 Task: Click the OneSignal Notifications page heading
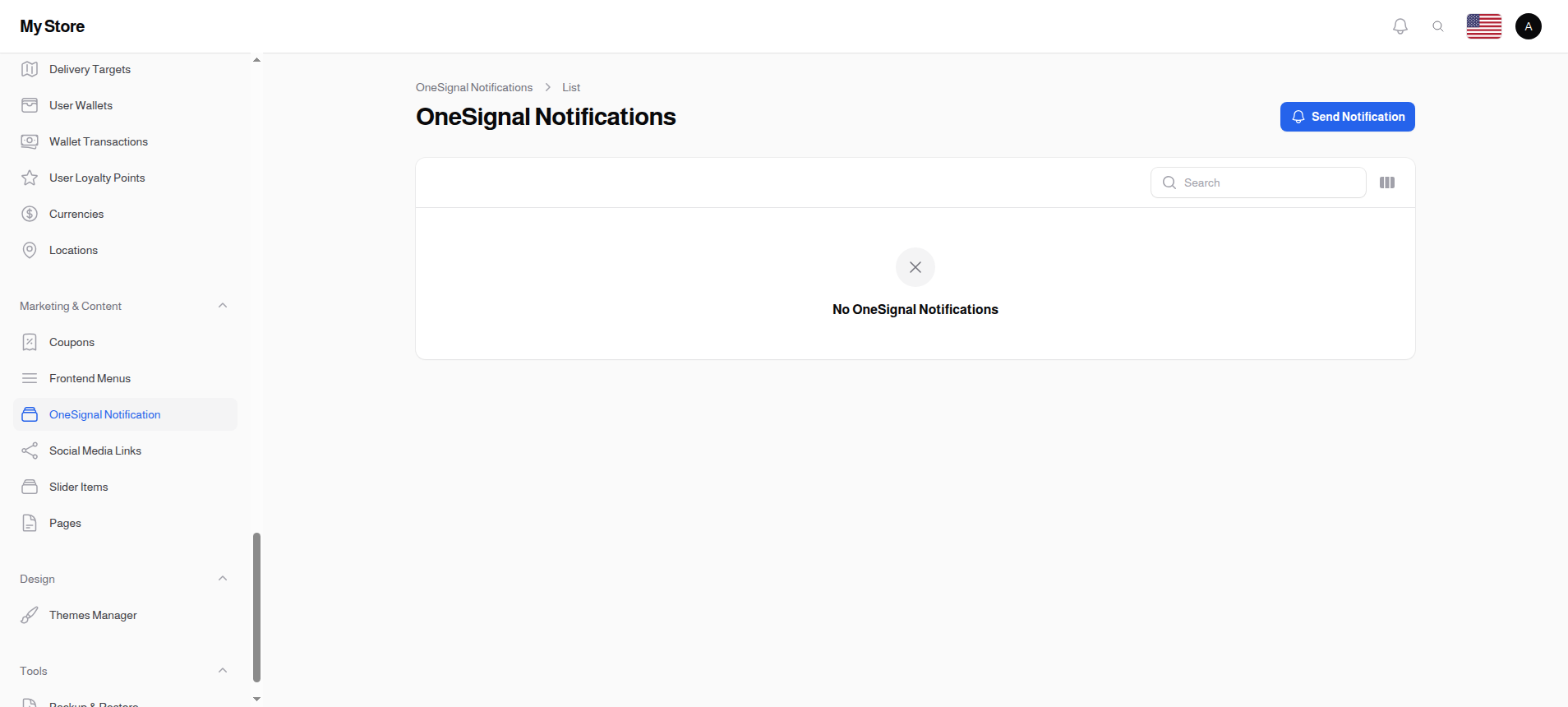(546, 117)
